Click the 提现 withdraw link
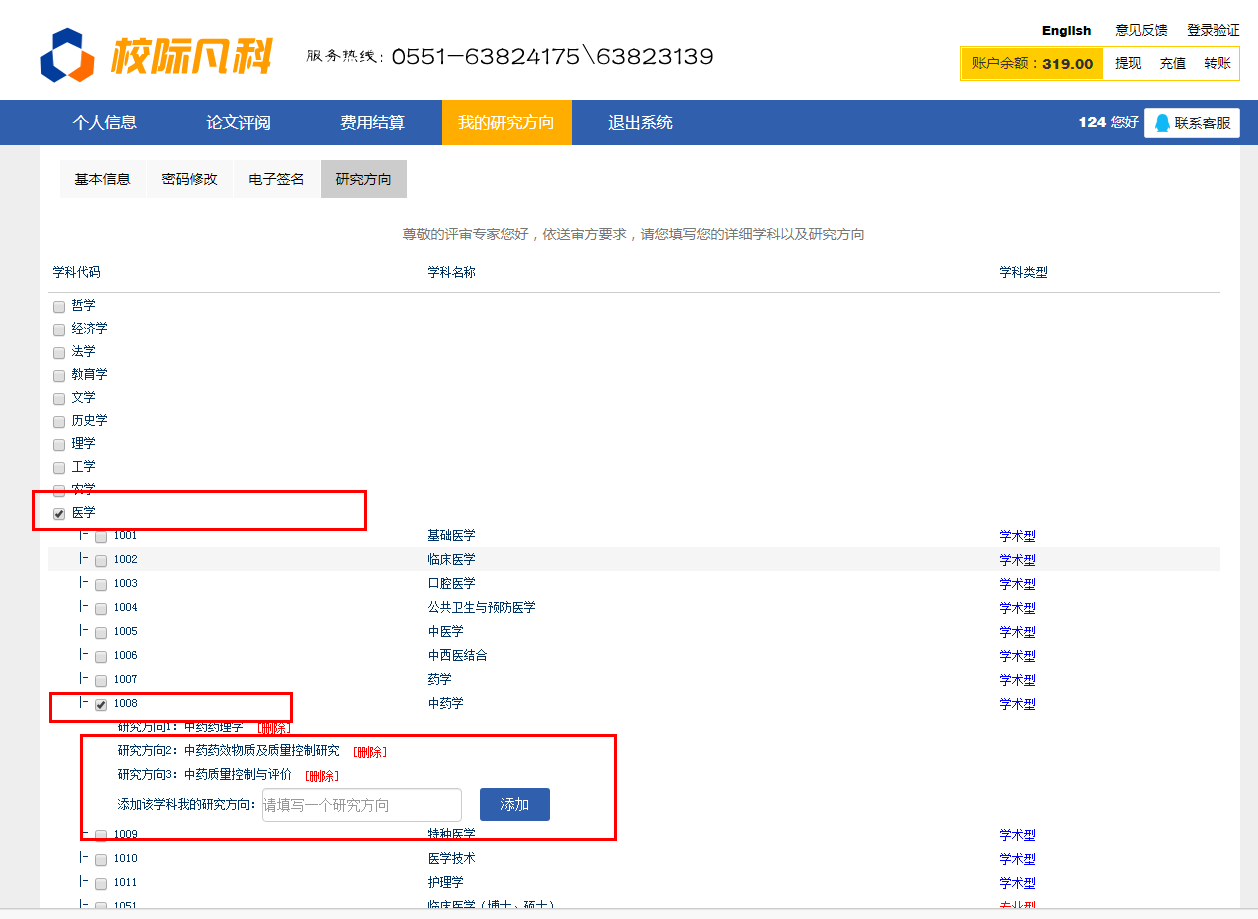Screen dimensions: 1258x919 pyautogui.click(x=1128, y=63)
